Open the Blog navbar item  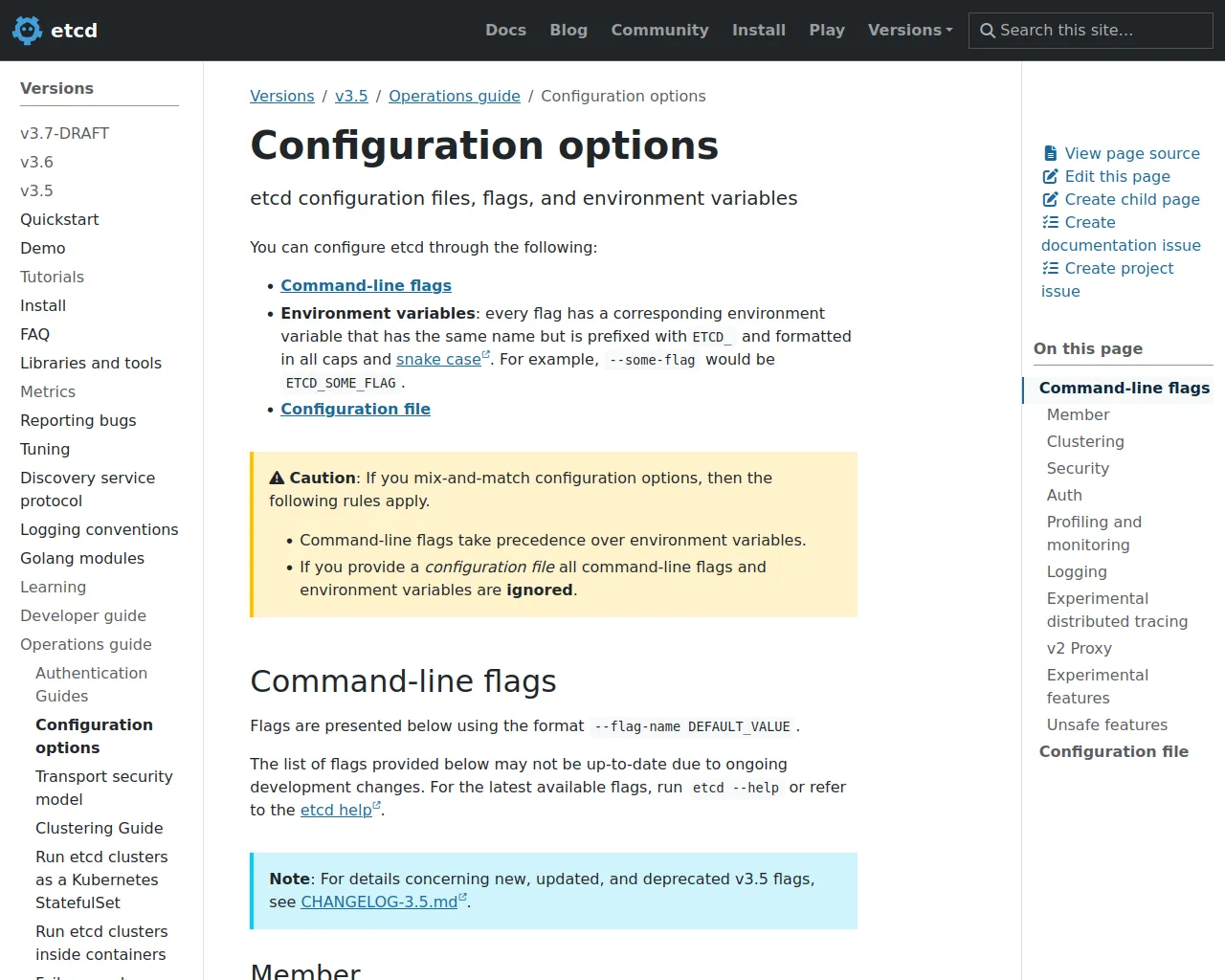click(x=568, y=31)
